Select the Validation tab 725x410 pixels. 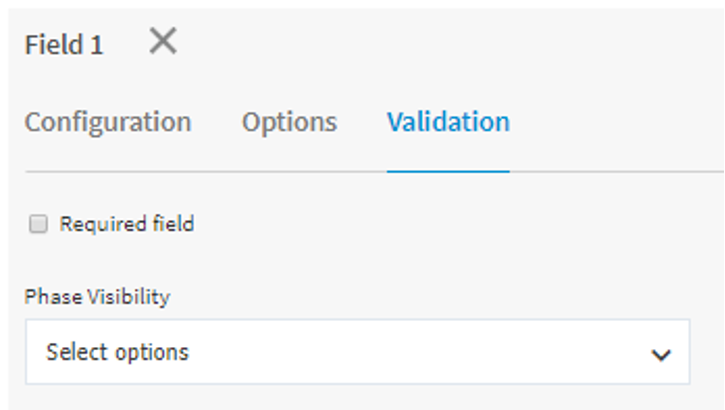(448, 123)
